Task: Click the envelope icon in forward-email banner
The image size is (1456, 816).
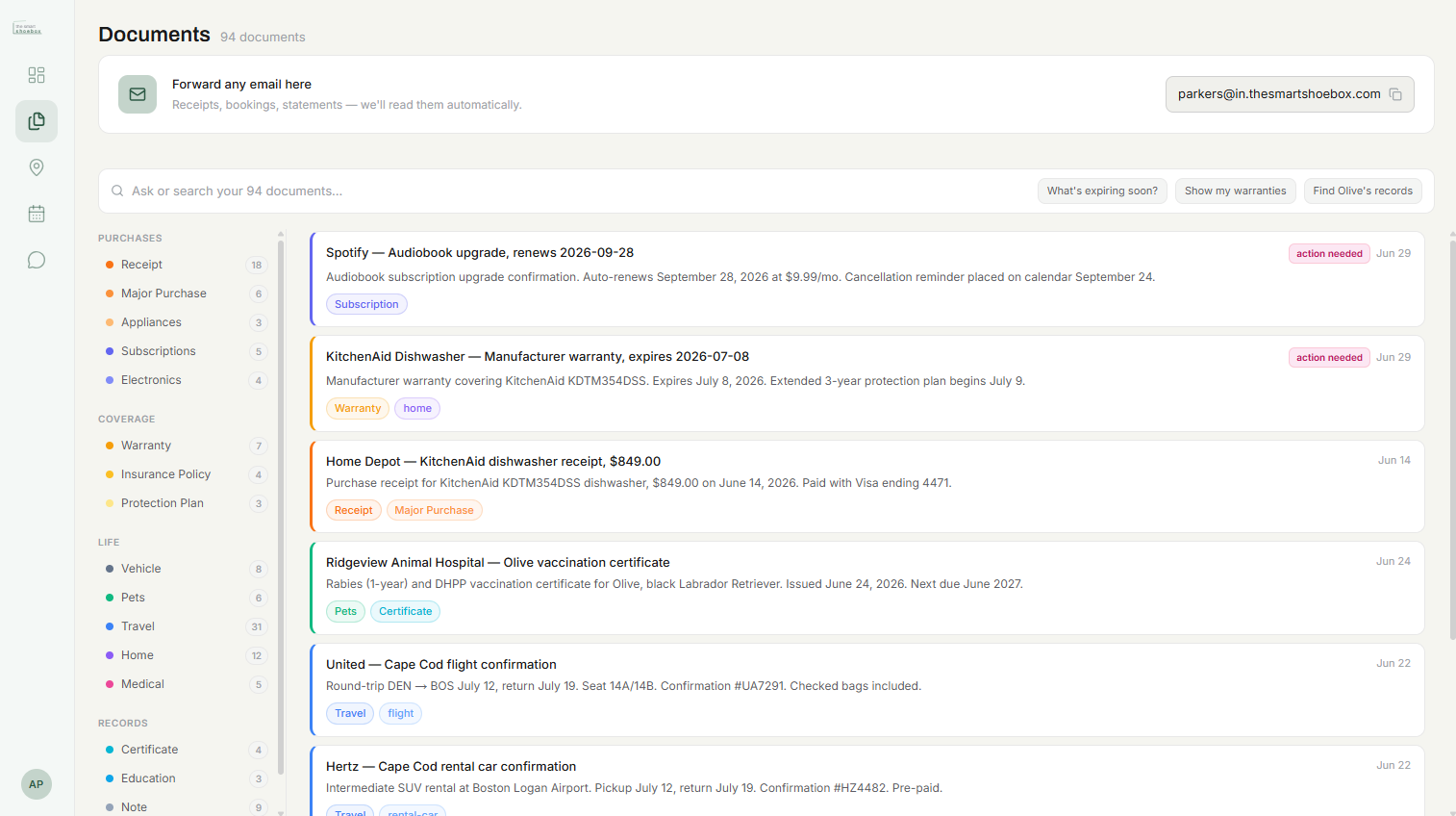Action: pyautogui.click(x=138, y=94)
